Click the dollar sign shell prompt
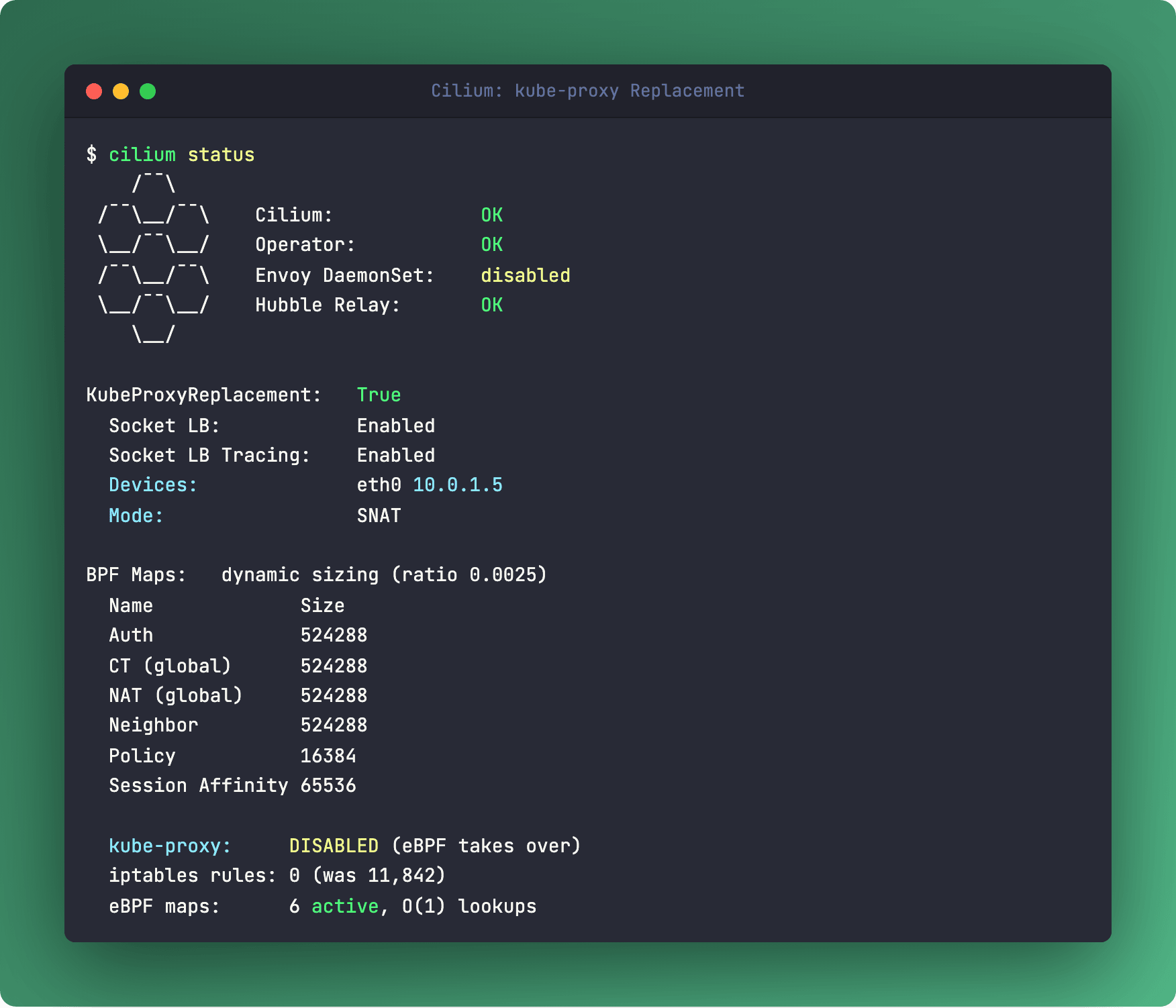This screenshot has width=1176, height=1008. point(91,155)
